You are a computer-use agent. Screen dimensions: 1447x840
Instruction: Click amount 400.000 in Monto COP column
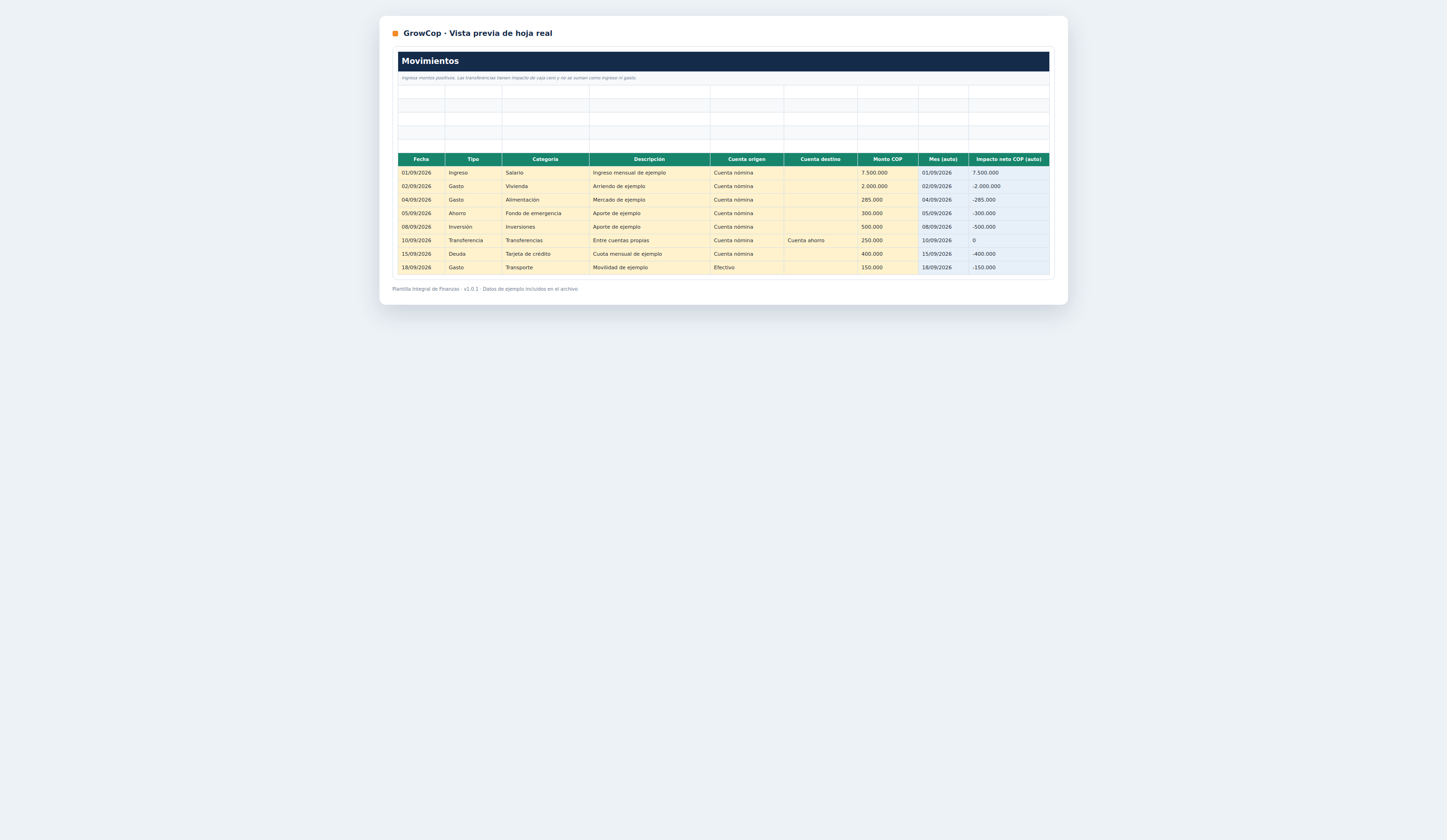888,254
